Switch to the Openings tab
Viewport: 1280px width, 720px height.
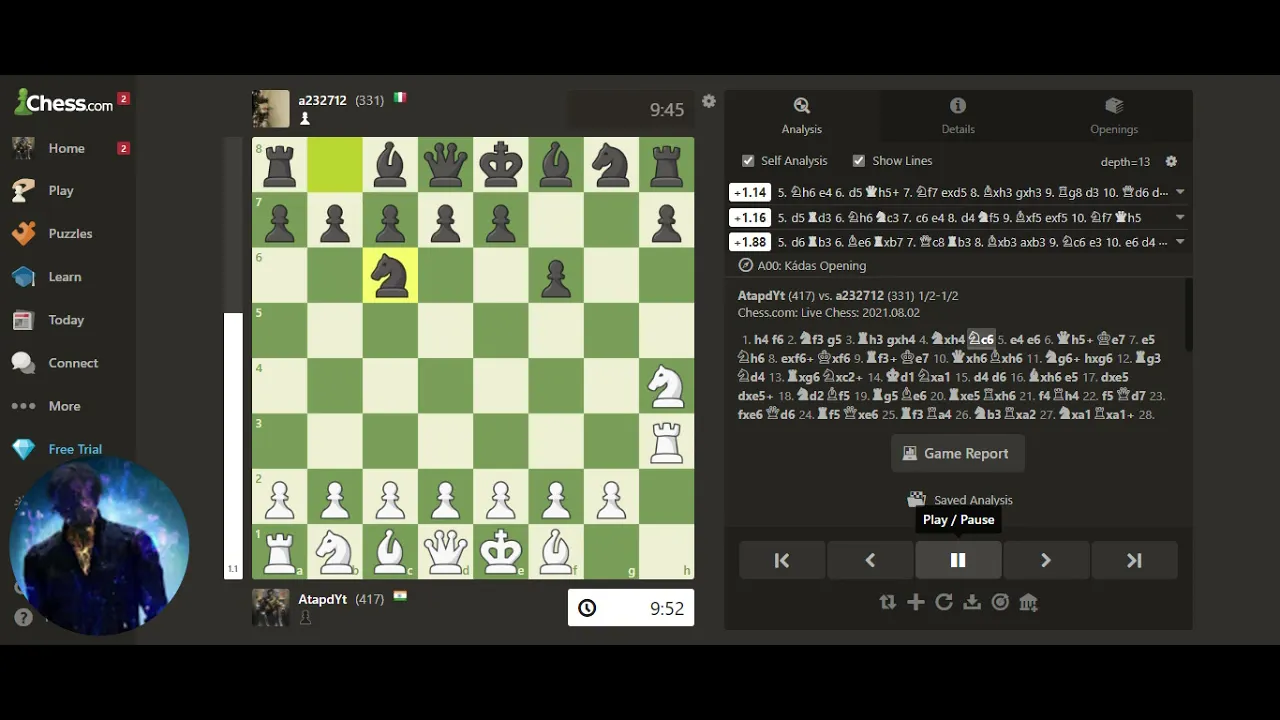pyautogui.click(x=1114, y=116)
